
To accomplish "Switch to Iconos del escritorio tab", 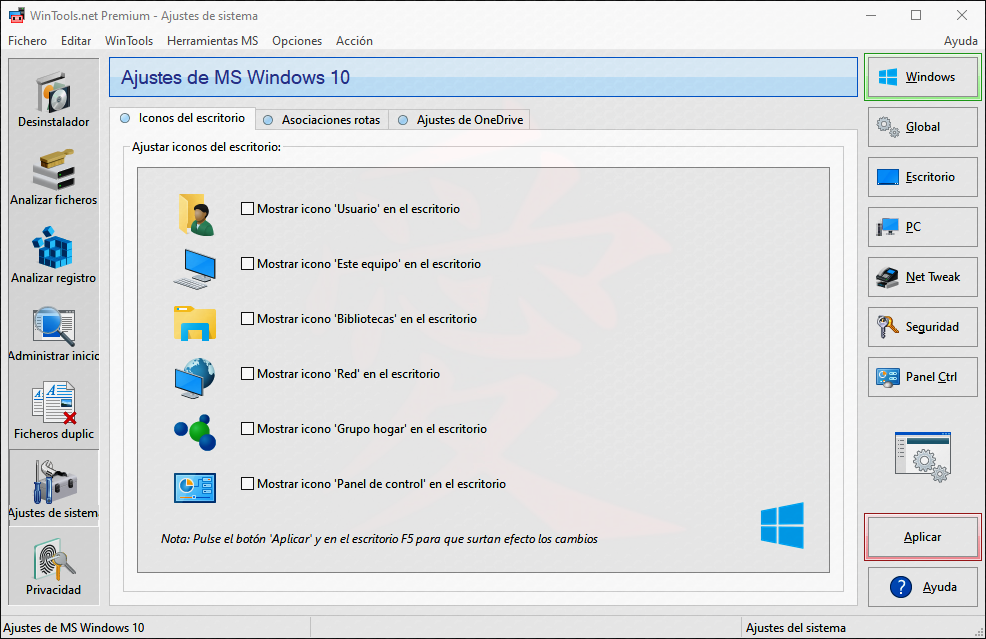I will pos(182,118).
